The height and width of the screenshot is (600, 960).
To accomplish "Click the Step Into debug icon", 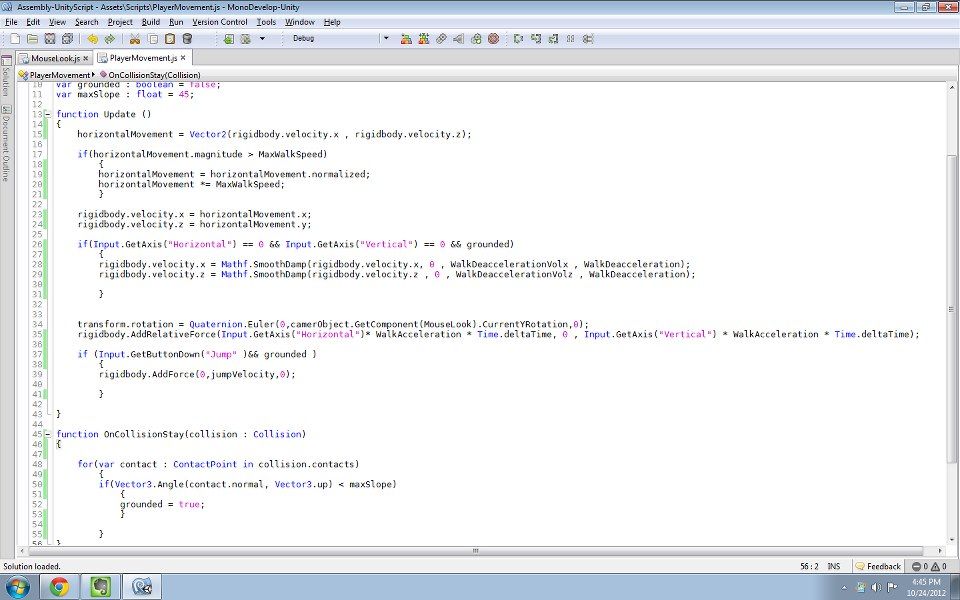I will pyautogui.click(x=536, y=39).
